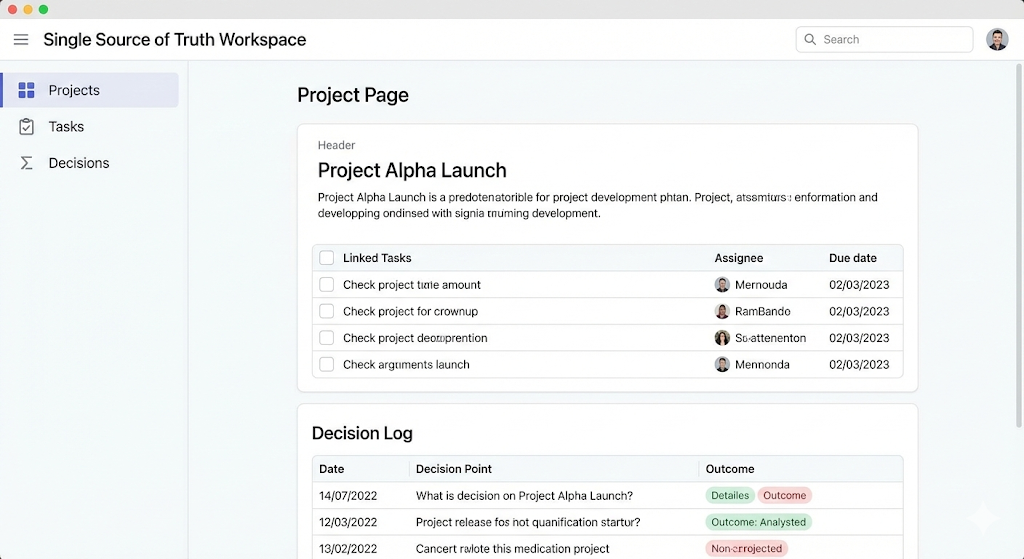The image size is (1024, 559).
Task: Toggle the Linked Tasks select-all checkbox
Action: coord(327,258)
